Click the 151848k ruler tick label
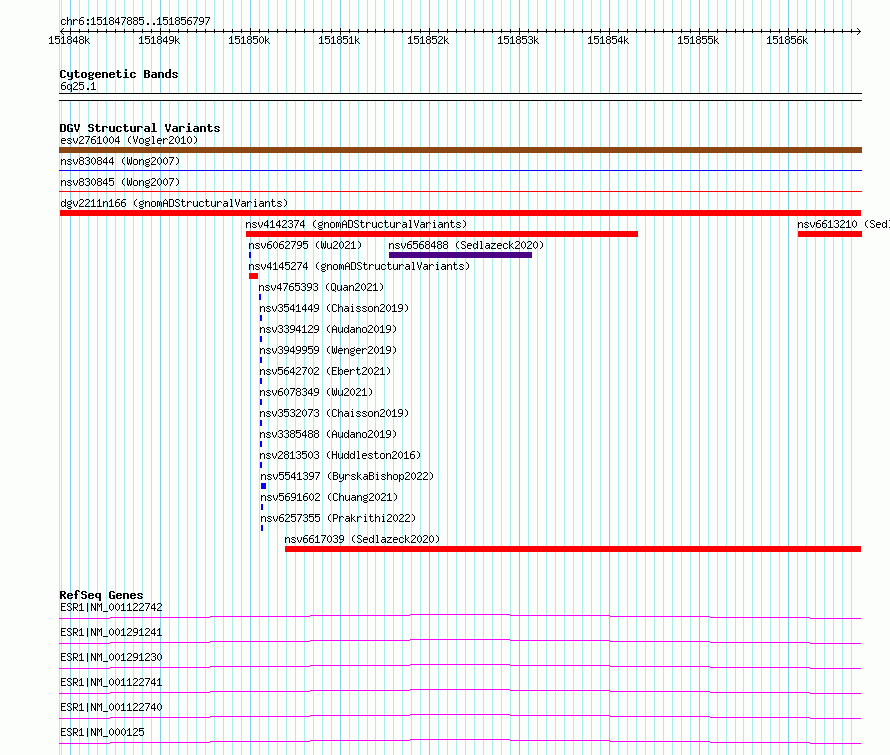Image resolution: width=890 pixels, height=755 pixels. click(x=69, y=40)
